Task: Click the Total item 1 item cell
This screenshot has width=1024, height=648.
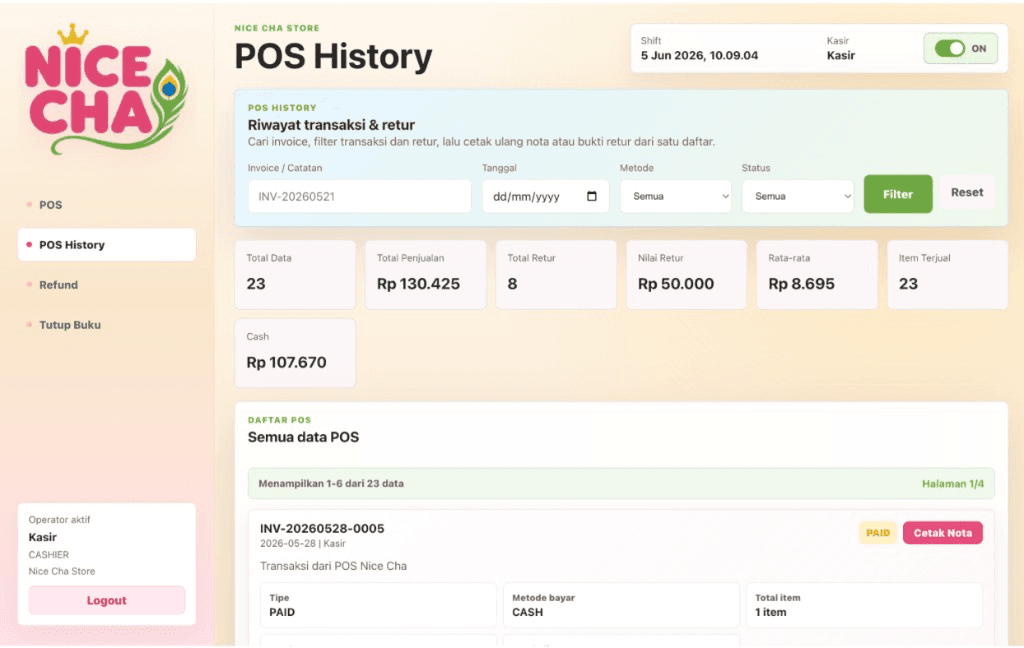Action: click(x=864, y=605)
